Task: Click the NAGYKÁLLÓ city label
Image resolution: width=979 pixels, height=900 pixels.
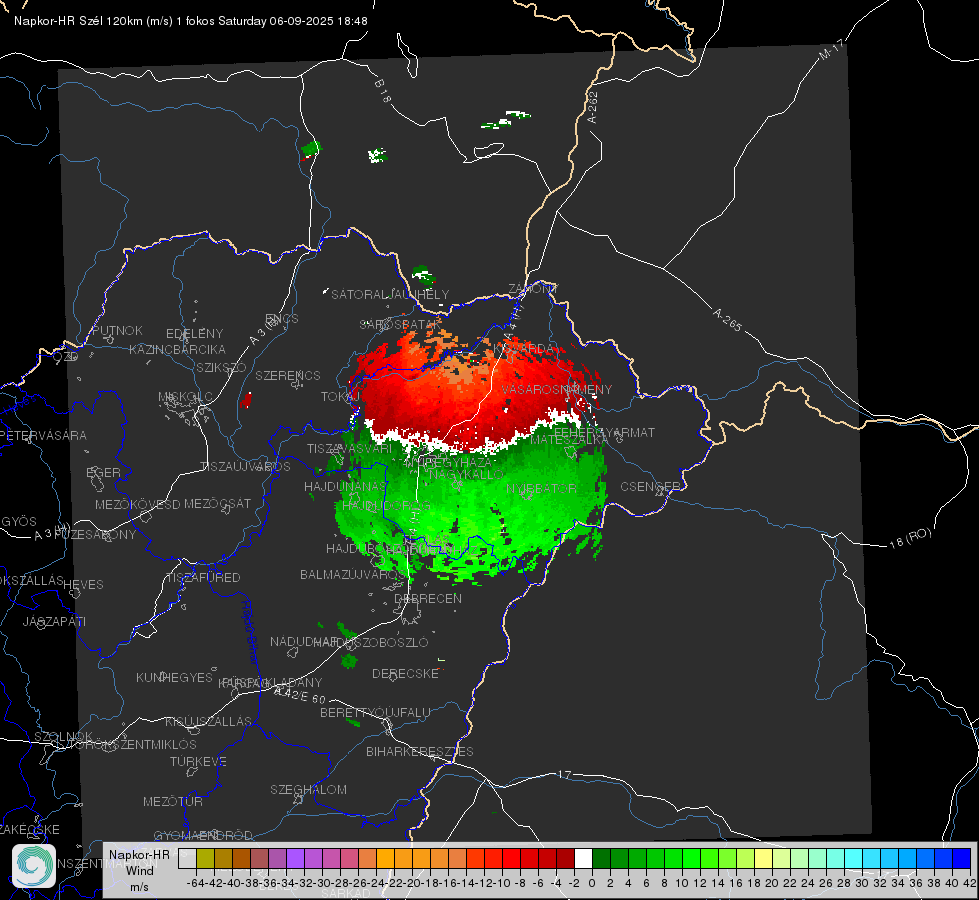Action: (x=465, y=475)
